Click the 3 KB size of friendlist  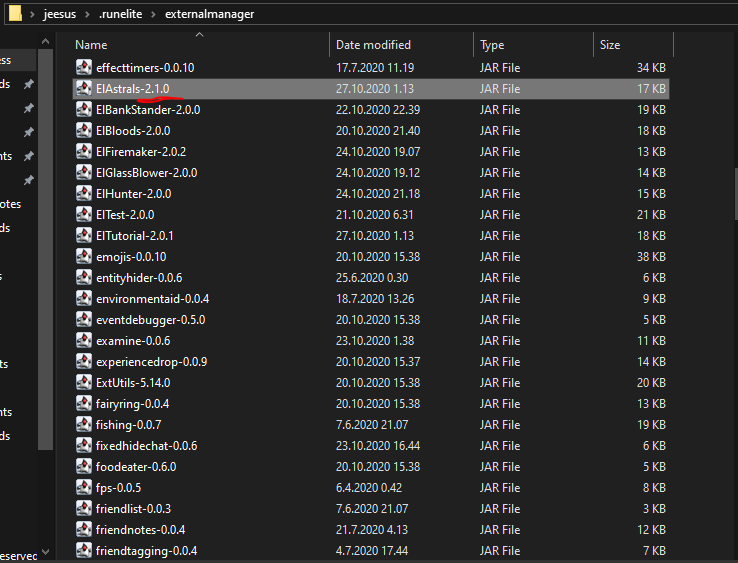pyautogui.click(x=654, y=509)
